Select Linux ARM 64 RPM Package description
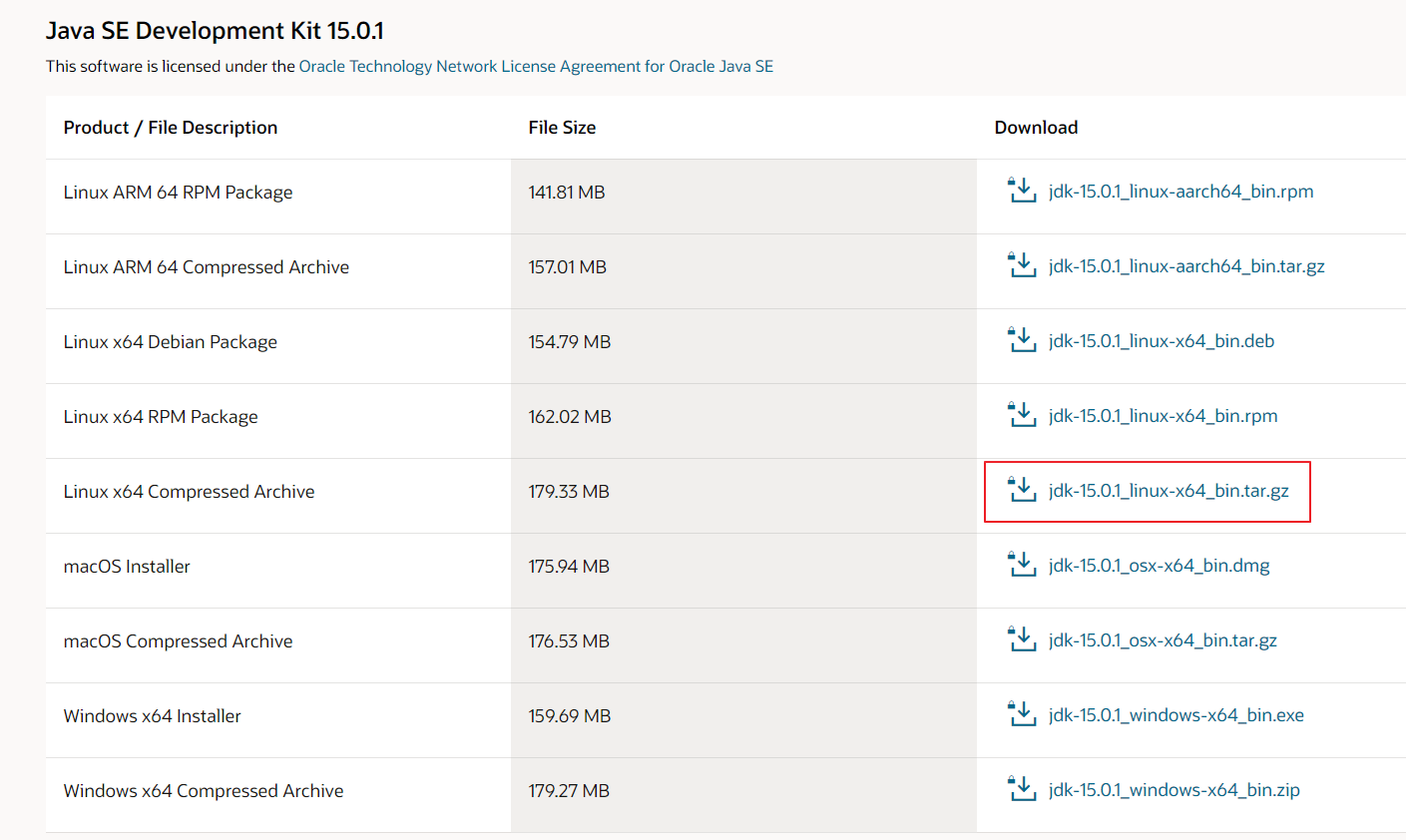The image size is (1406, 840). coord(178,193)
